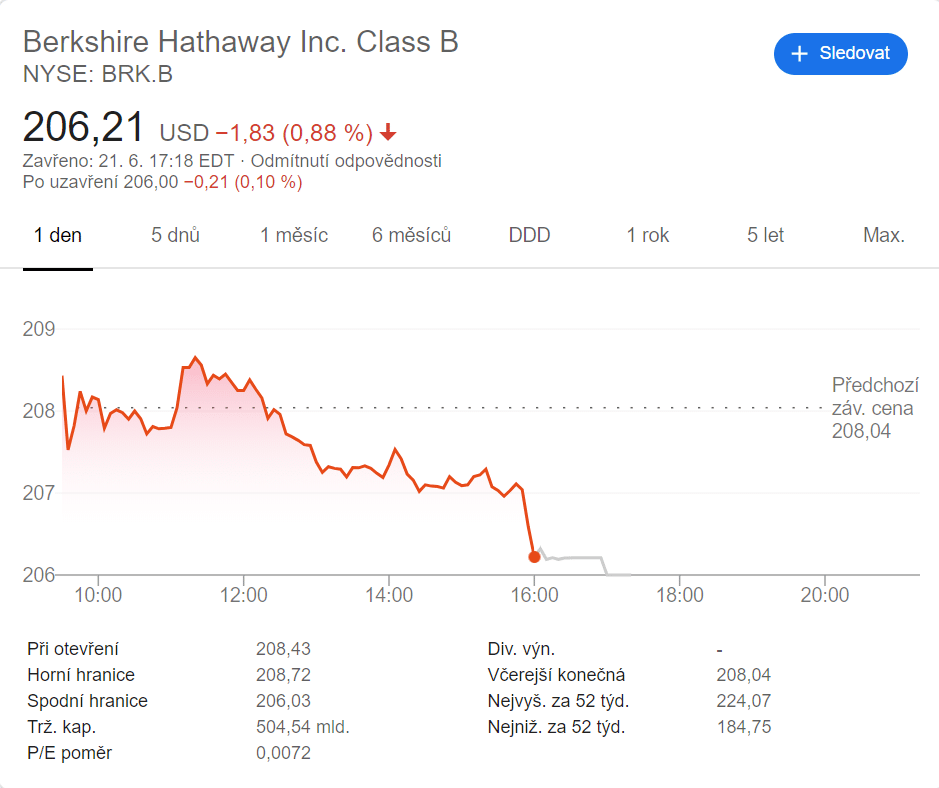Click the Trž. kap. value 504,54 mld.

click(x=303, y=727)
